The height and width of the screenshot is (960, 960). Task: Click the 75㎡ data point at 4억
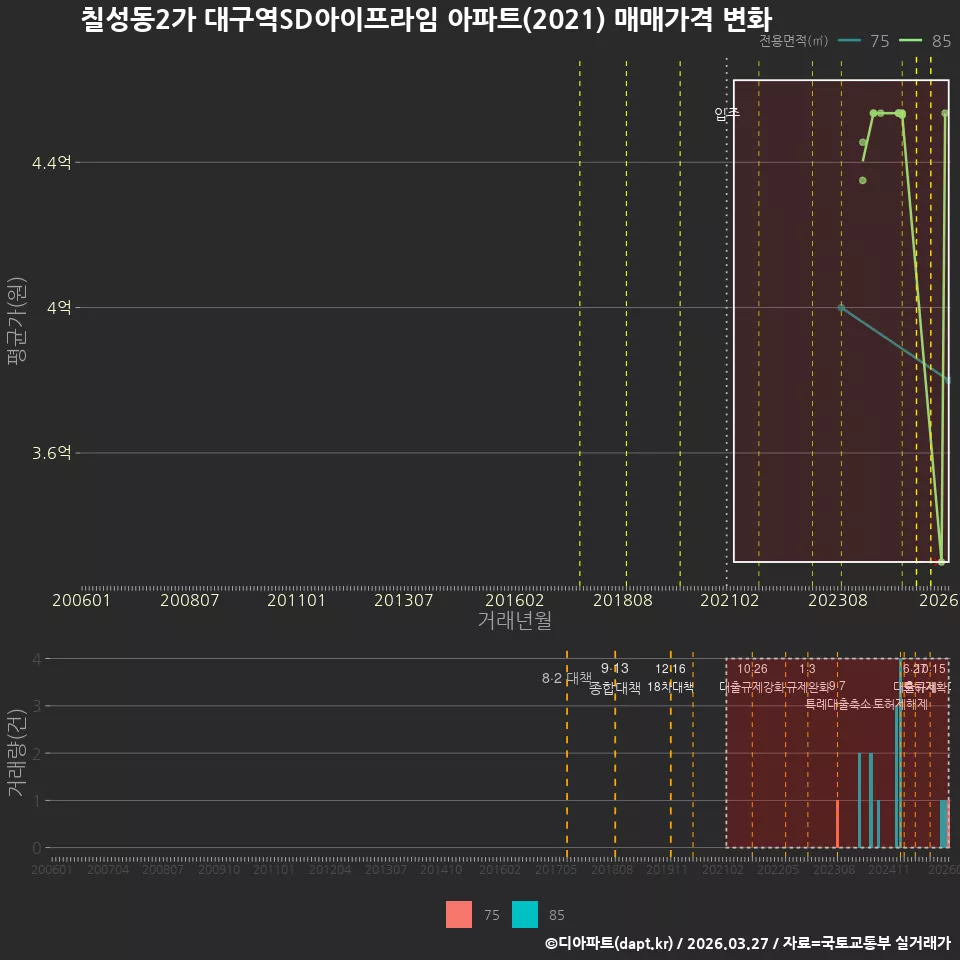(x=841, y=307)
